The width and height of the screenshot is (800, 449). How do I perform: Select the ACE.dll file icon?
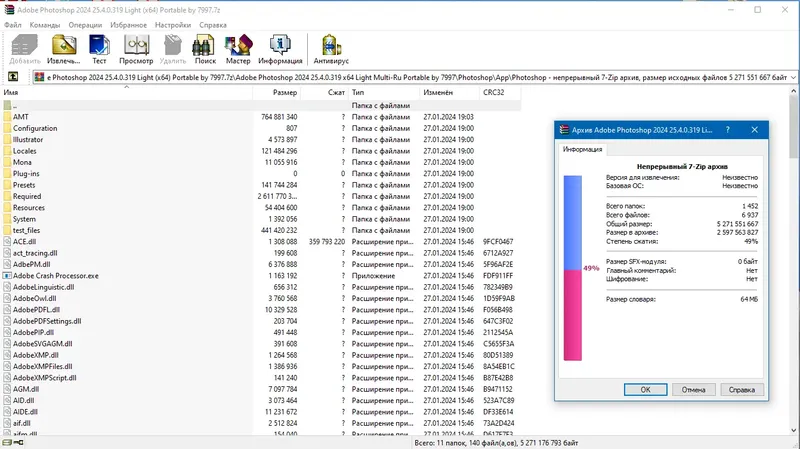7,241
